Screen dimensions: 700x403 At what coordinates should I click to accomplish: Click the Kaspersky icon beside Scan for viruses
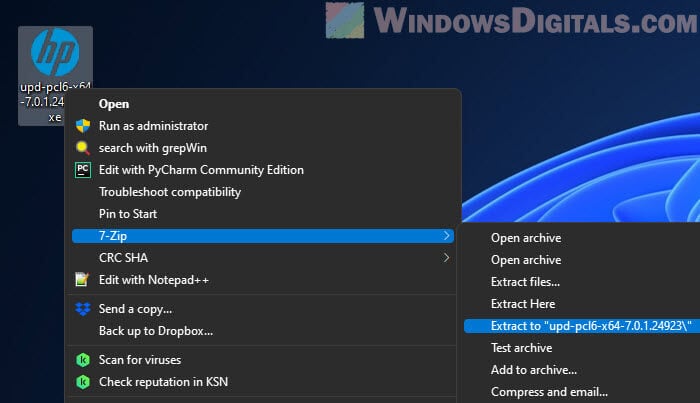[83, 360]
